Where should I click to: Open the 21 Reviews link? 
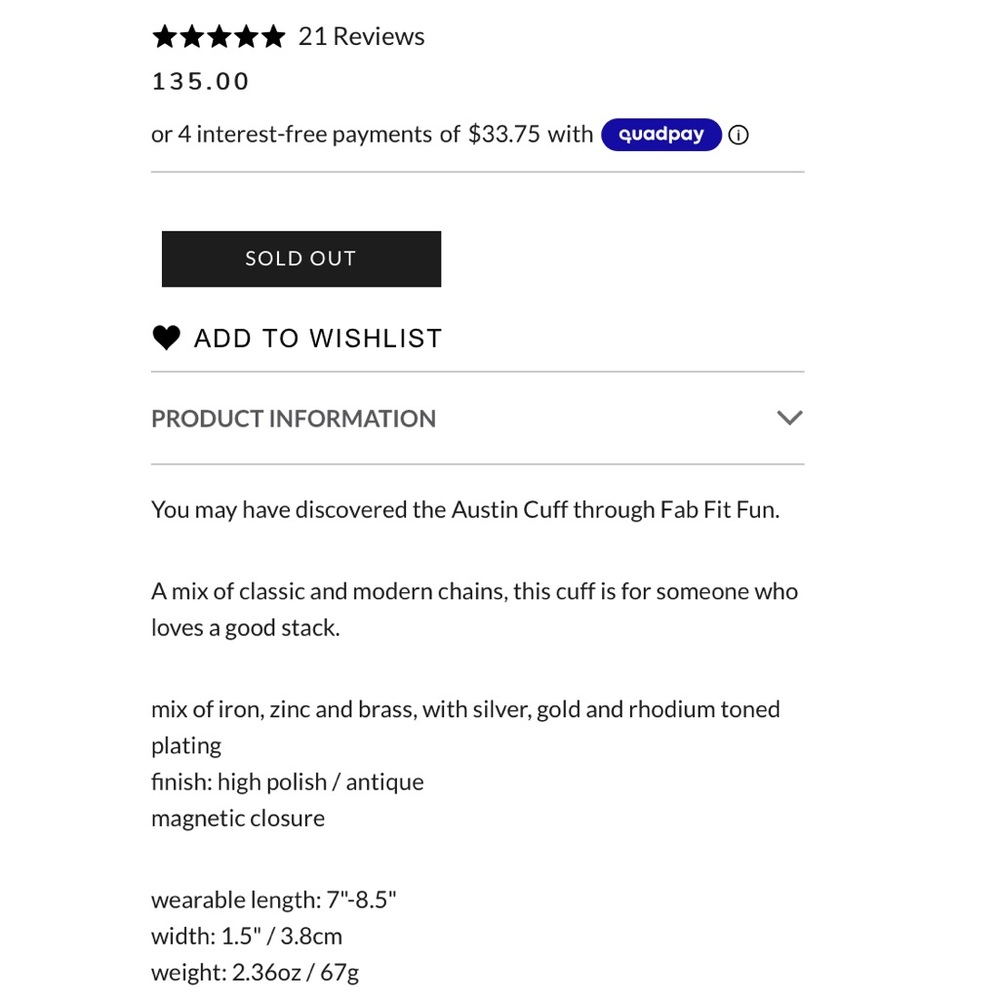click(x=361, y=37)
